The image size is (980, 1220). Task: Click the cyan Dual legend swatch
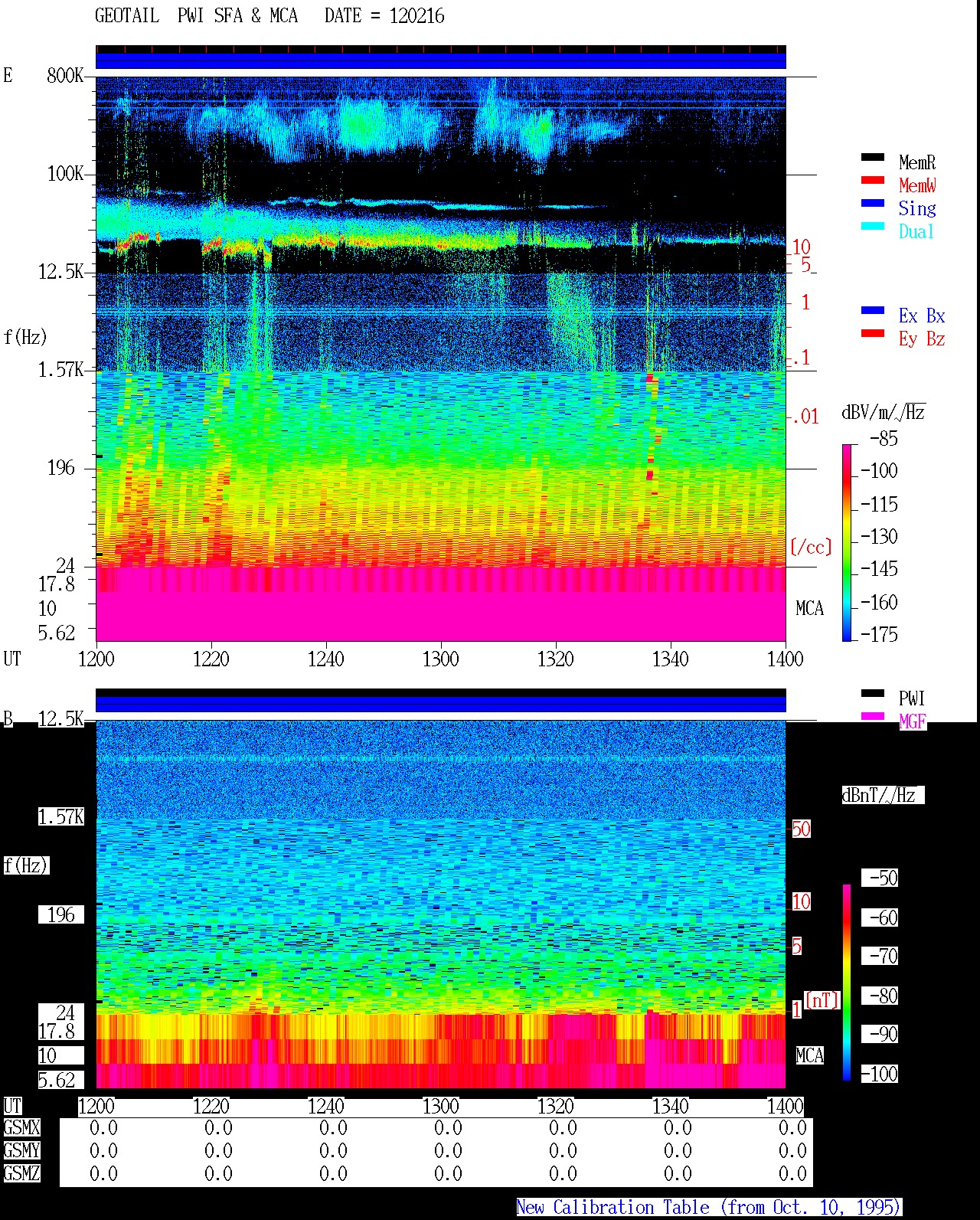point(873,227)
